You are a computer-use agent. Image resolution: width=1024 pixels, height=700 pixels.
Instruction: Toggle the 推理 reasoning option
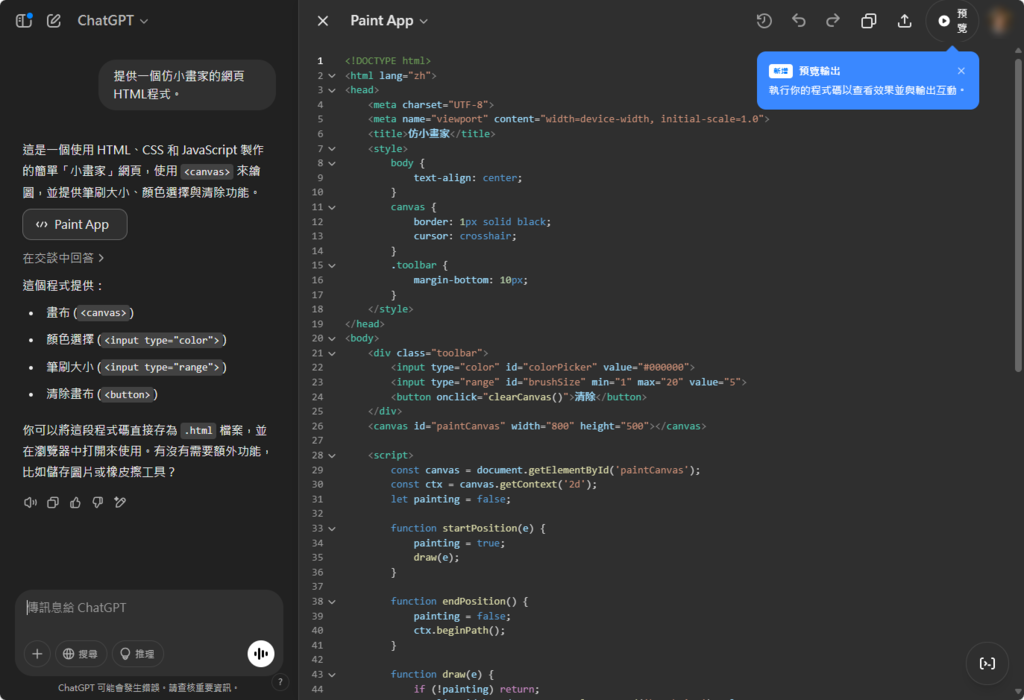138,654
